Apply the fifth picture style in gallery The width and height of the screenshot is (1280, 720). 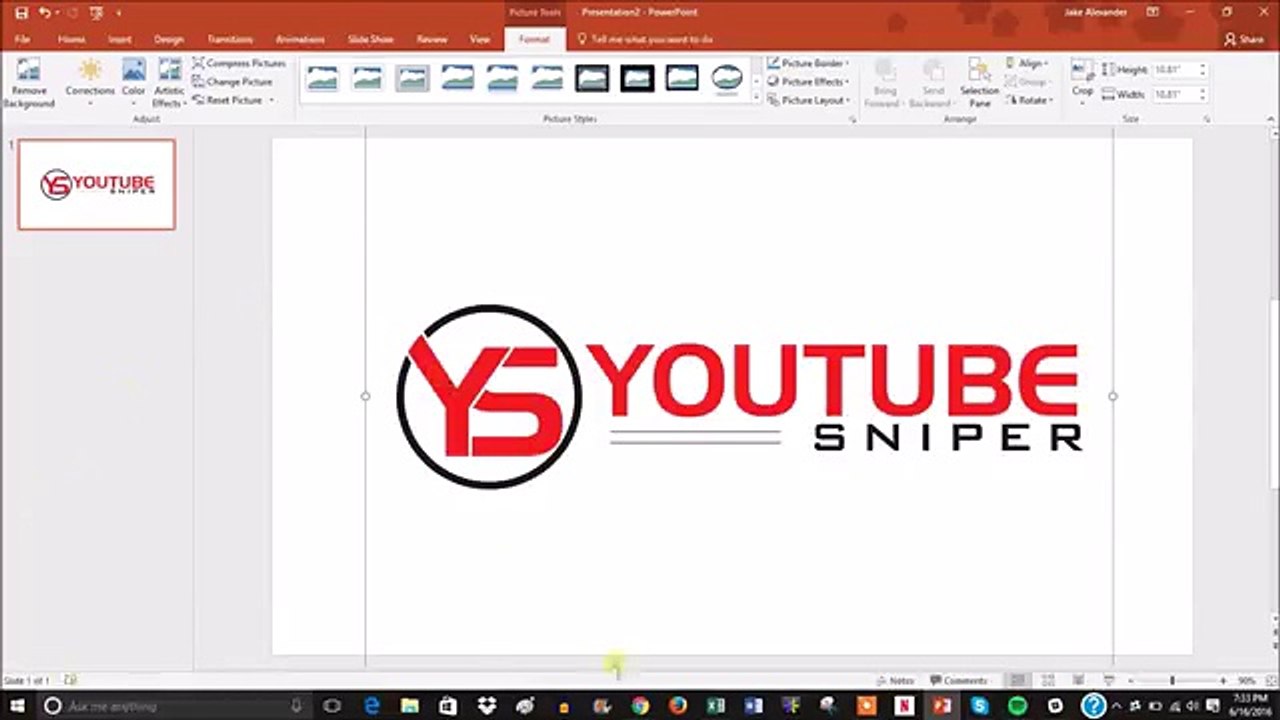[x=502, y=77]
